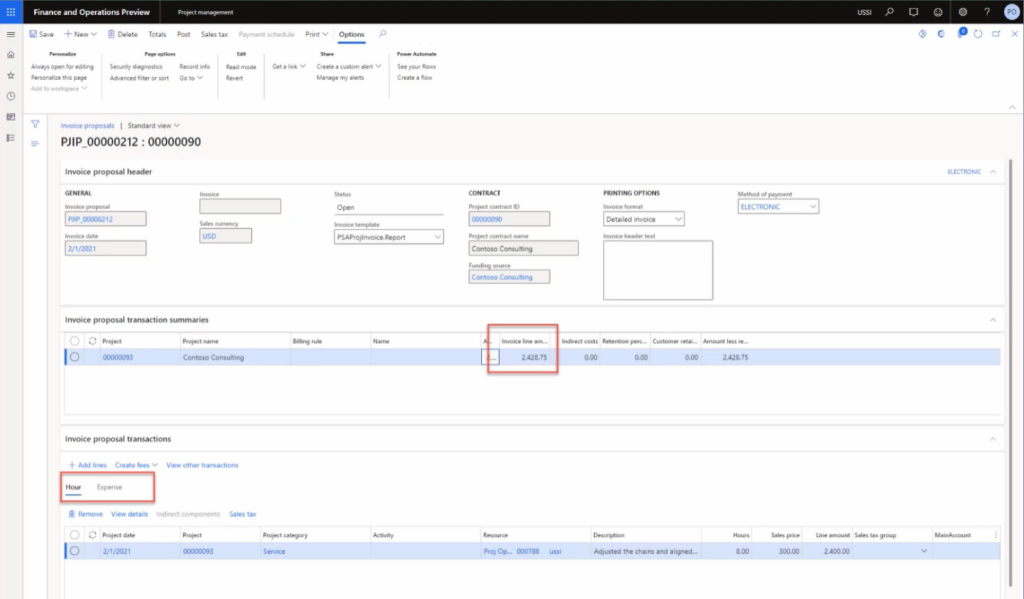Expand the navigation pane hamburger icon

[11, 34]
